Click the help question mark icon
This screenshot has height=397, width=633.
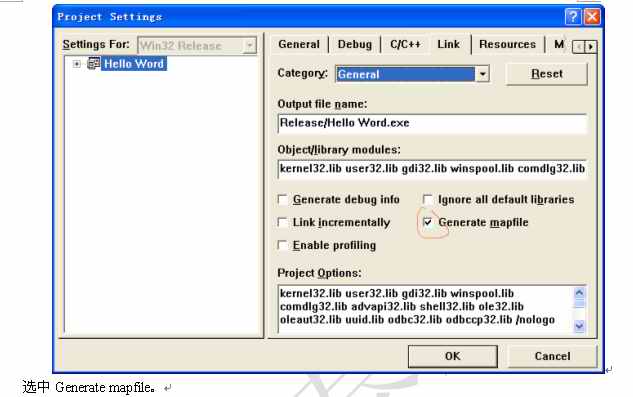[573, 17]
